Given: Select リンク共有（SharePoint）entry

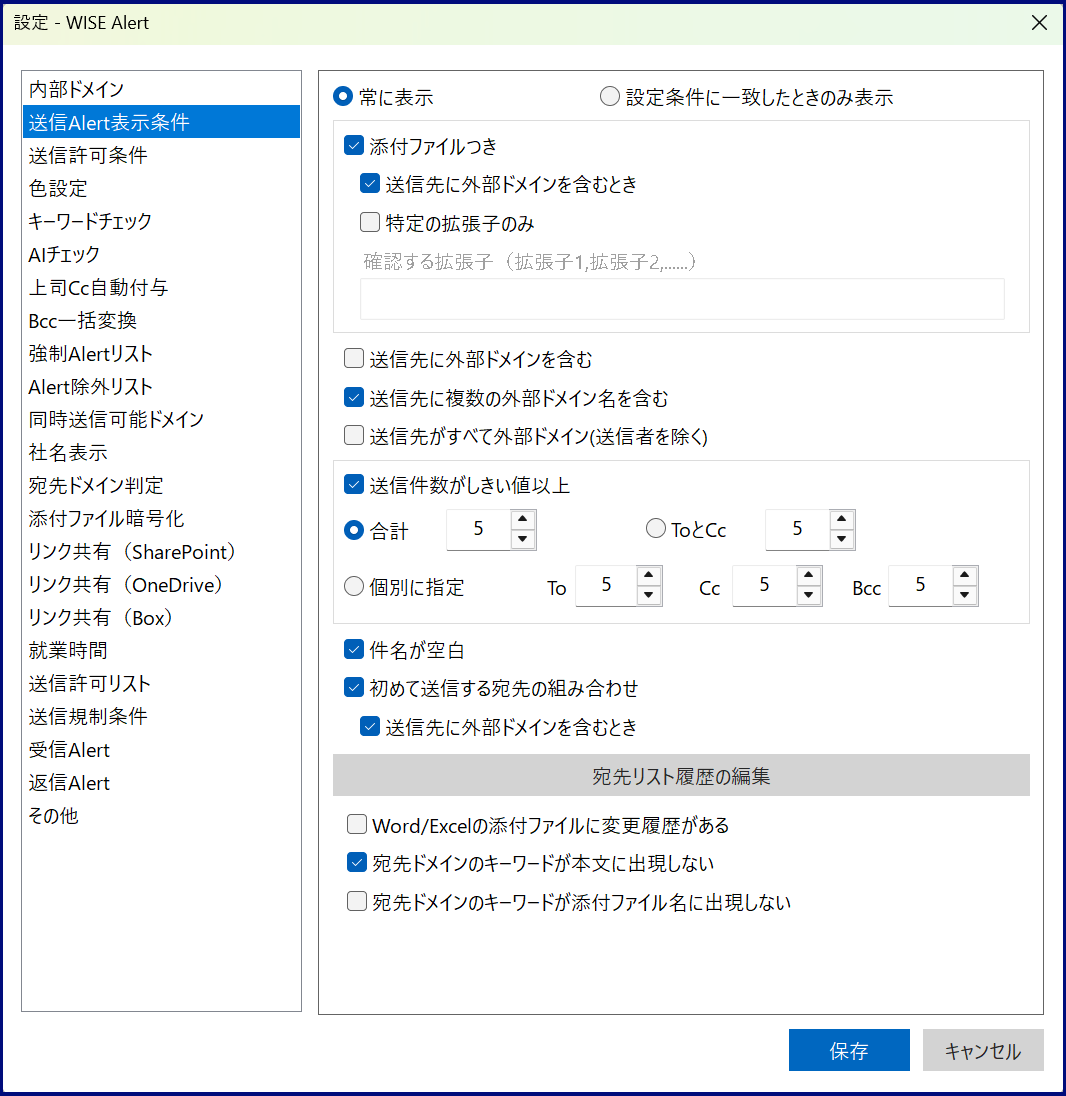Looking at the screenshot, I should click(161, 551).
